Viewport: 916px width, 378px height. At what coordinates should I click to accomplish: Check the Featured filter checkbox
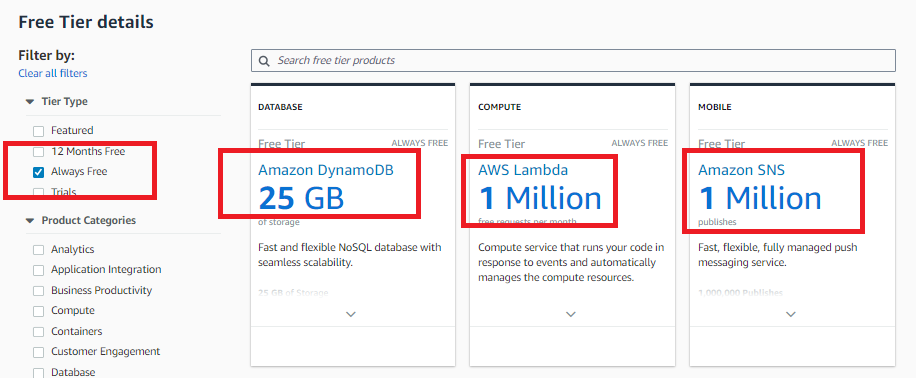click(39, 131)
